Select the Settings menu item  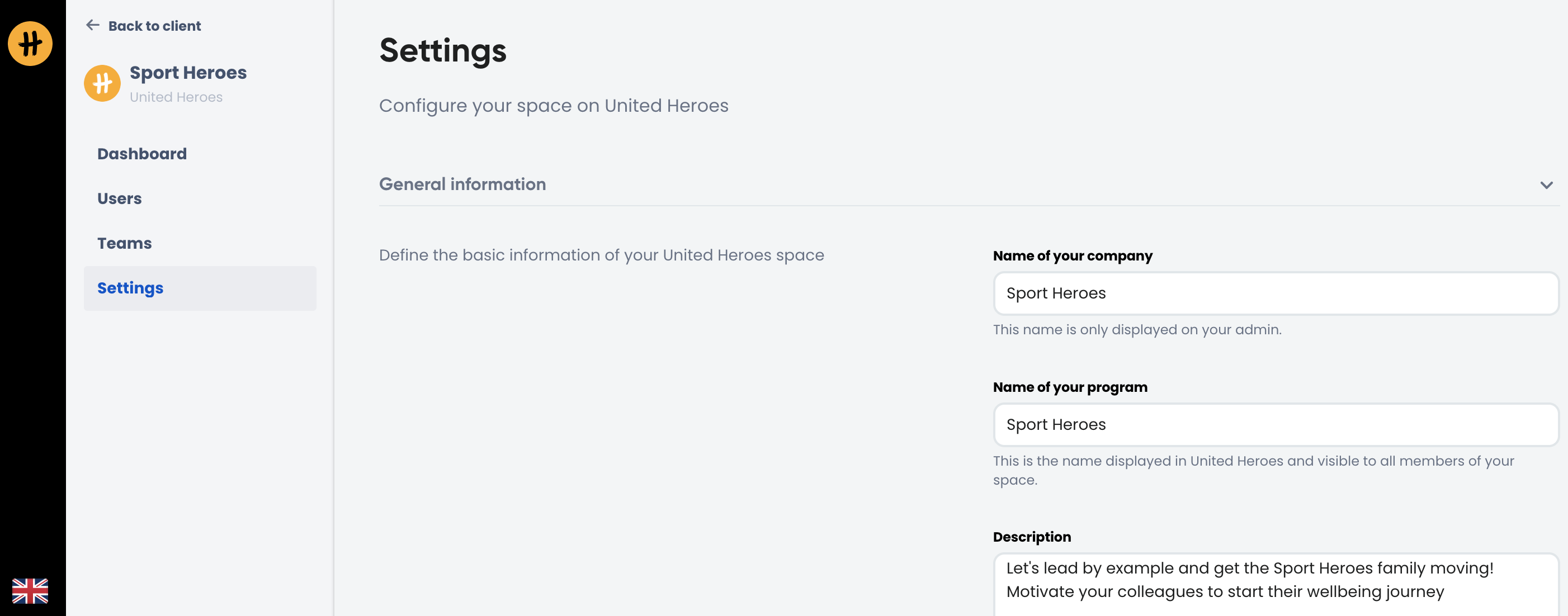(130, 288)
